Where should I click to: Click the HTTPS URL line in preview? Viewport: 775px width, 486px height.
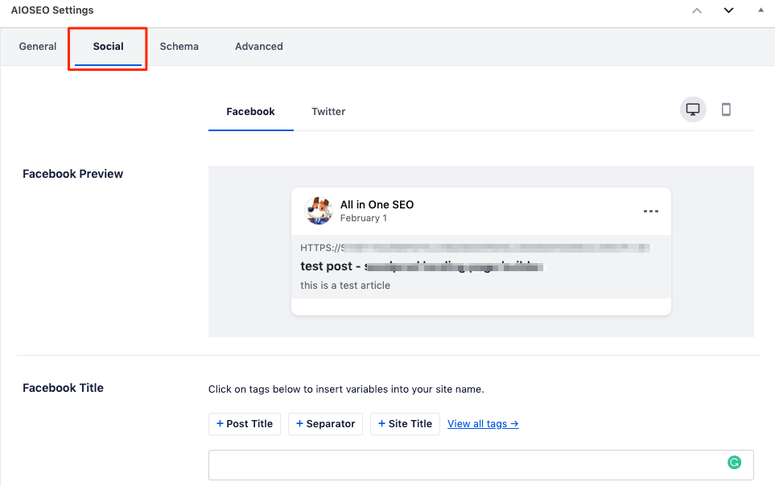pos(475,248)
